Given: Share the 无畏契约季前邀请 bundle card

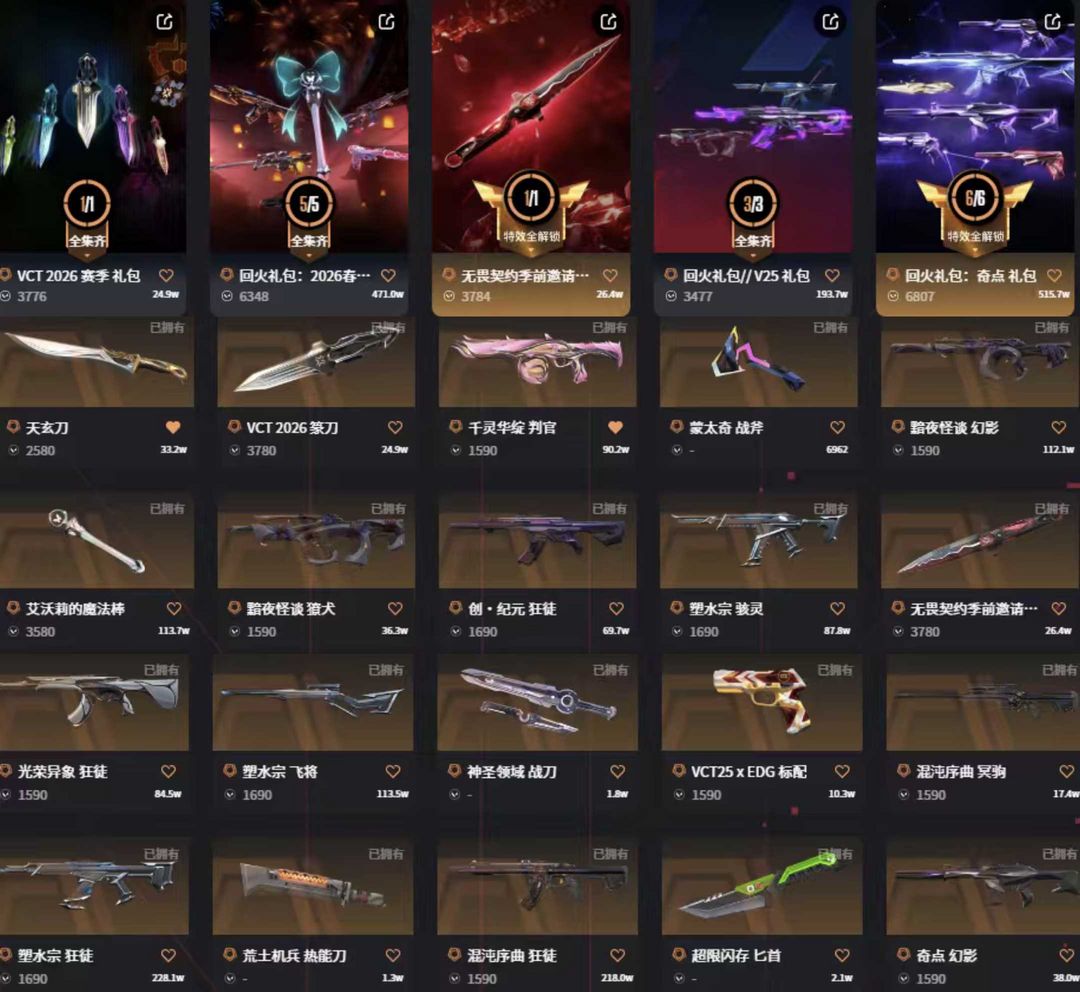Looking at the screenshot, I should [609, 22].
